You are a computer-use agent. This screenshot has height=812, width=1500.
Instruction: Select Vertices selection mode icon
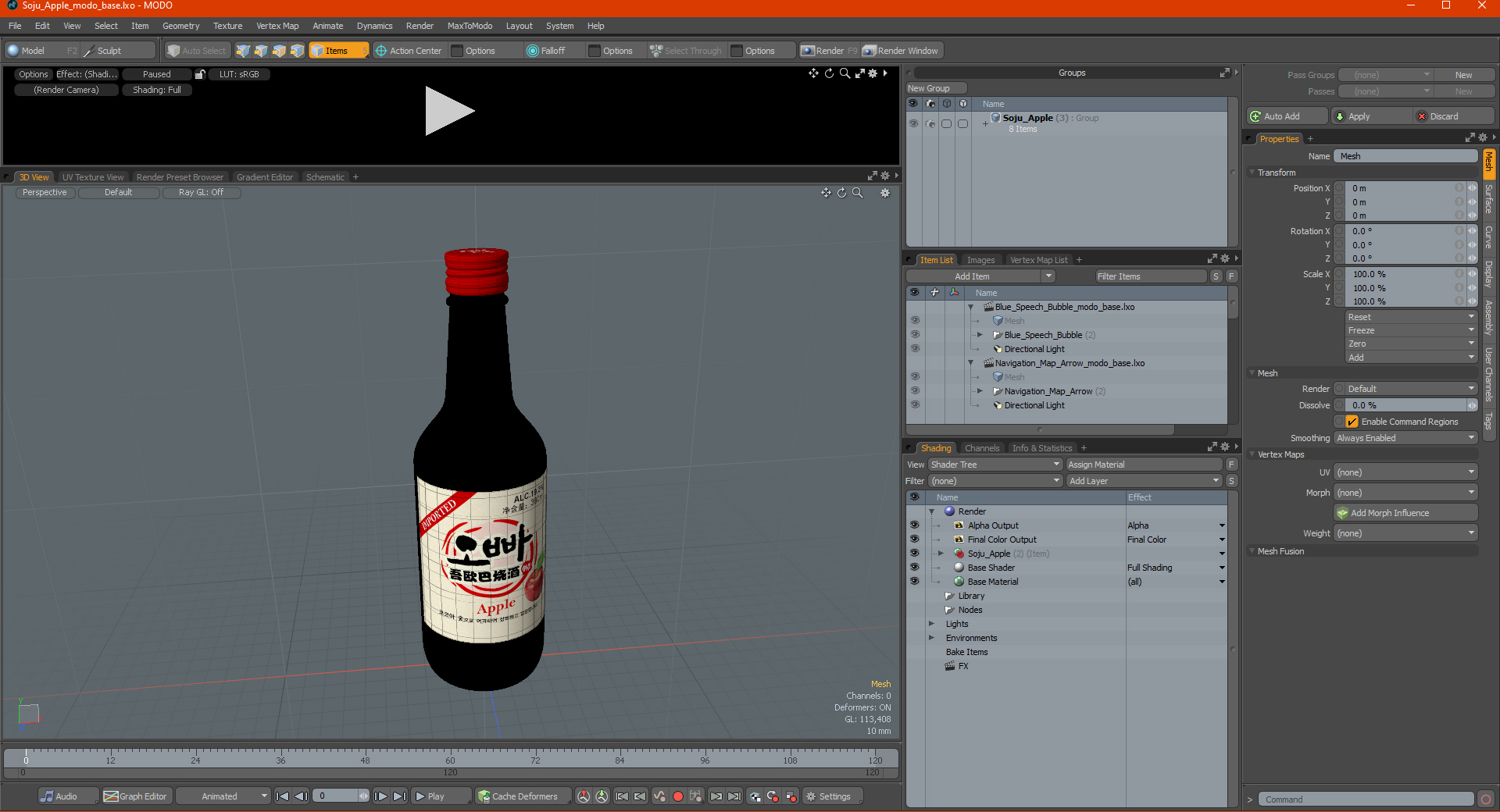pos(243,51)
